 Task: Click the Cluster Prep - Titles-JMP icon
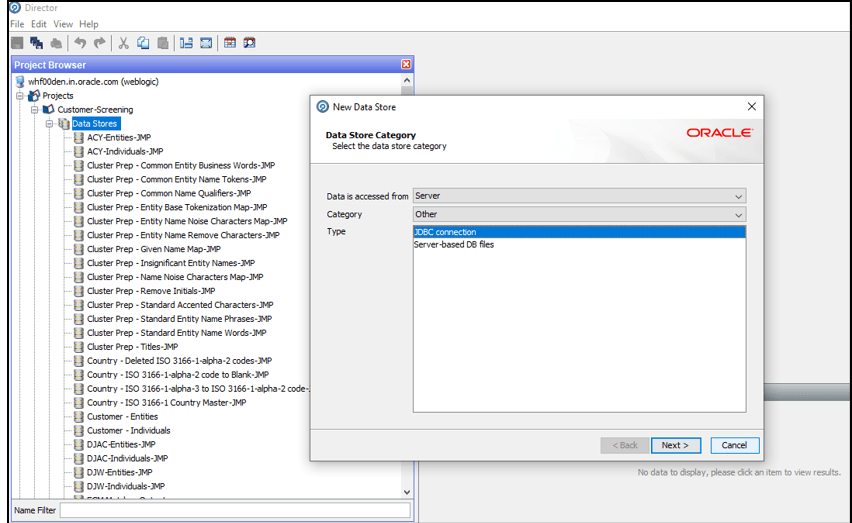tap(79, 347)
